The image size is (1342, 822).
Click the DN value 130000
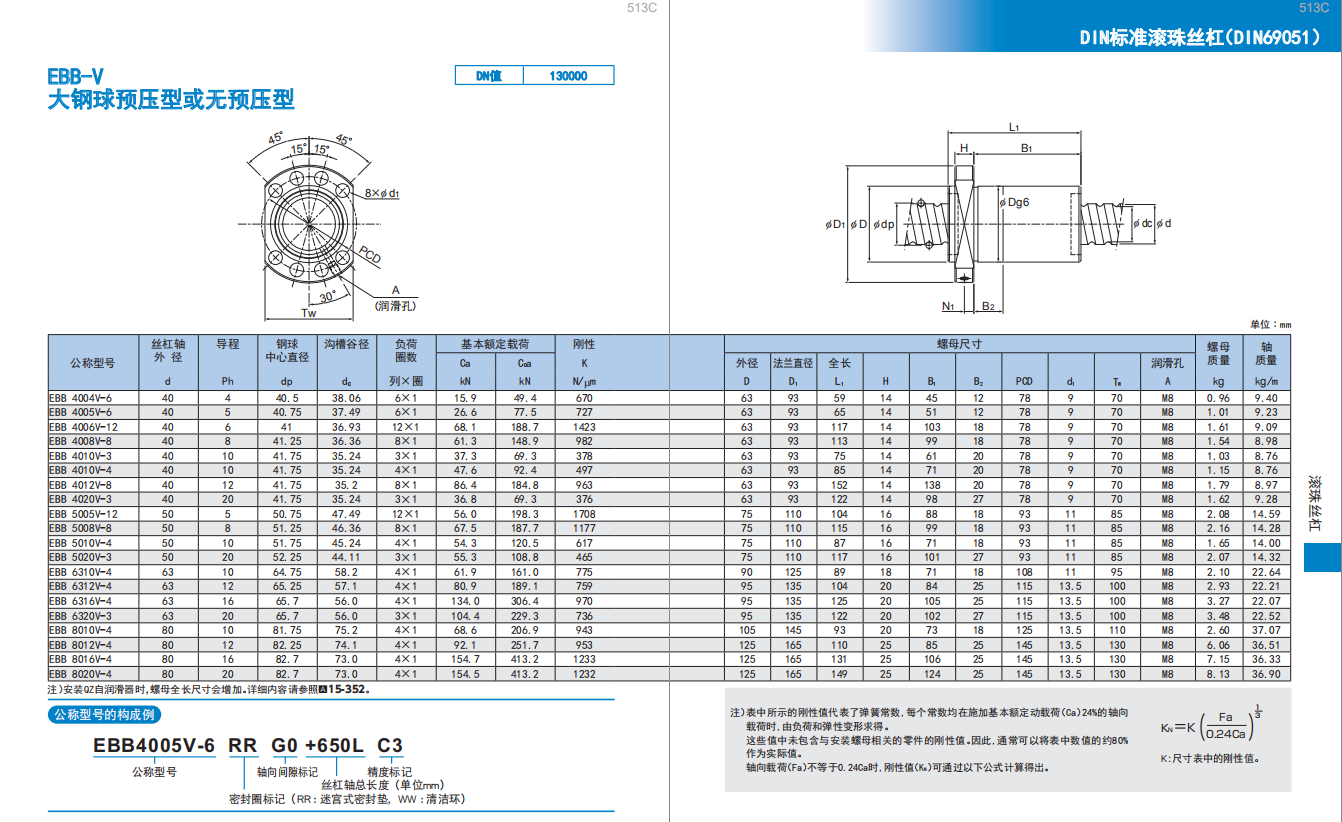point(568,76)
